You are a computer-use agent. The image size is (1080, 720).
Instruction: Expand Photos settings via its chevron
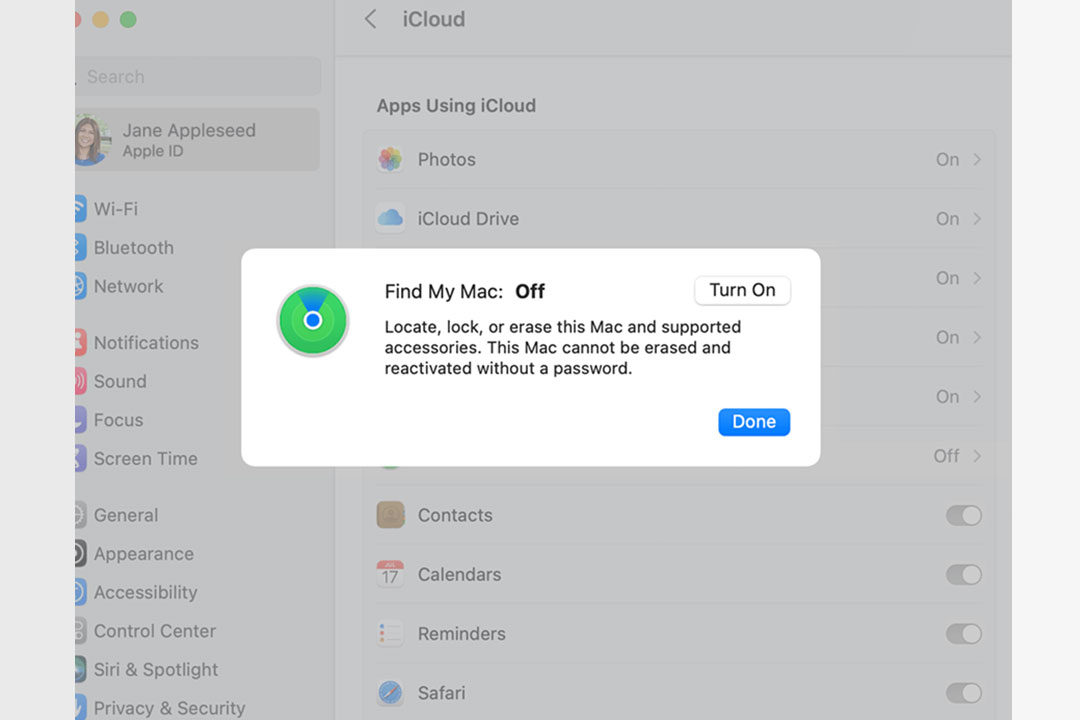(x=977, y=159)
